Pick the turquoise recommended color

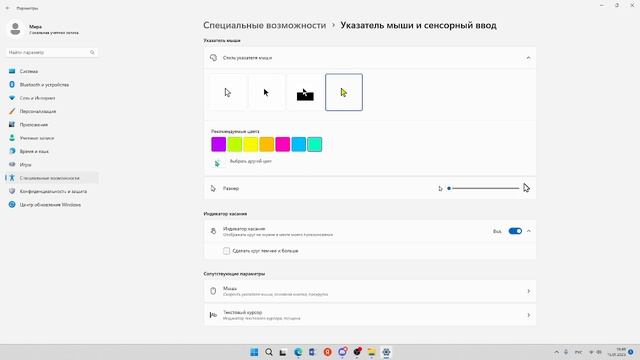pyautogui.click(x=315, y=144)
